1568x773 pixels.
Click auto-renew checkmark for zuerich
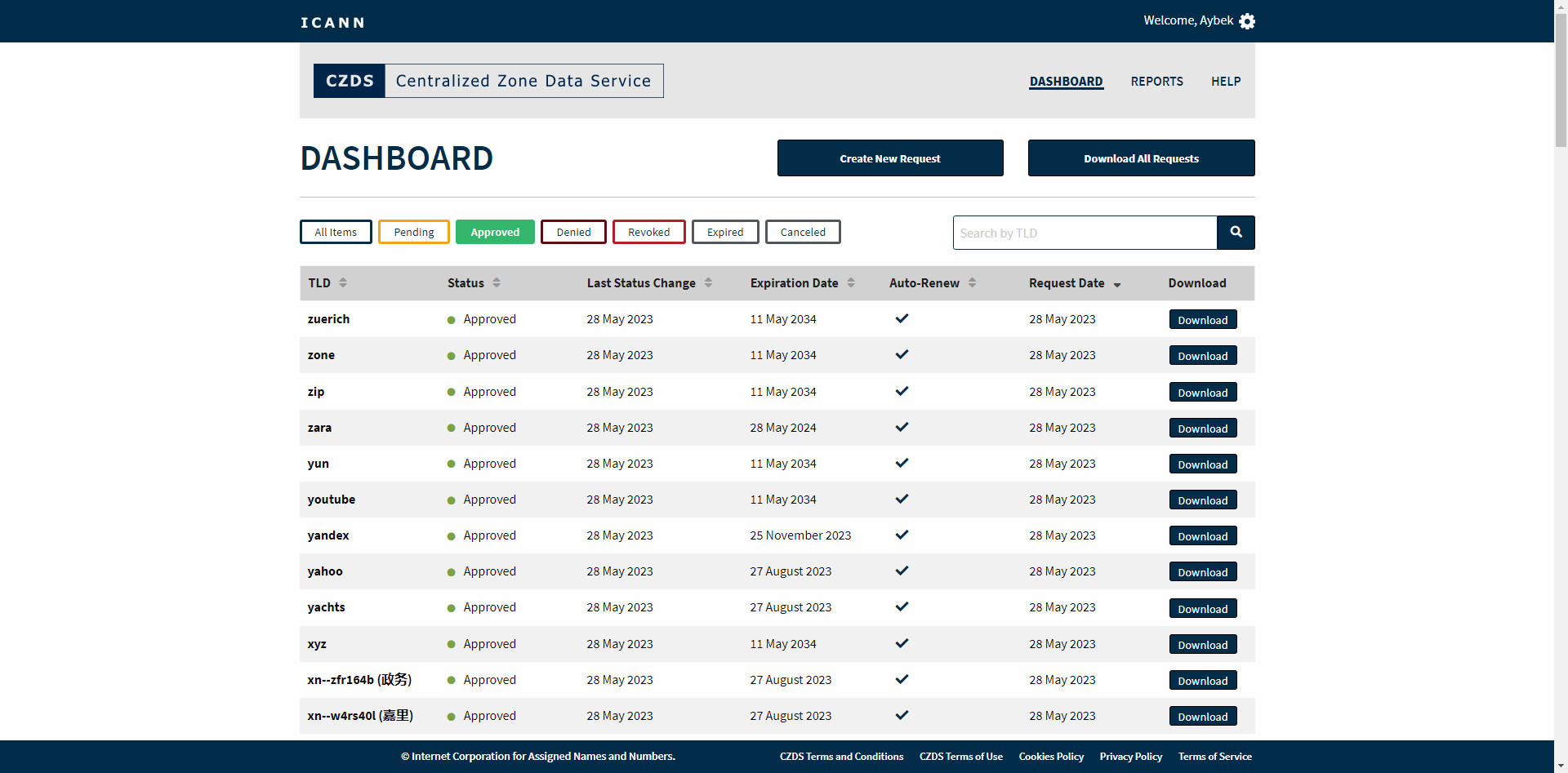902,318
